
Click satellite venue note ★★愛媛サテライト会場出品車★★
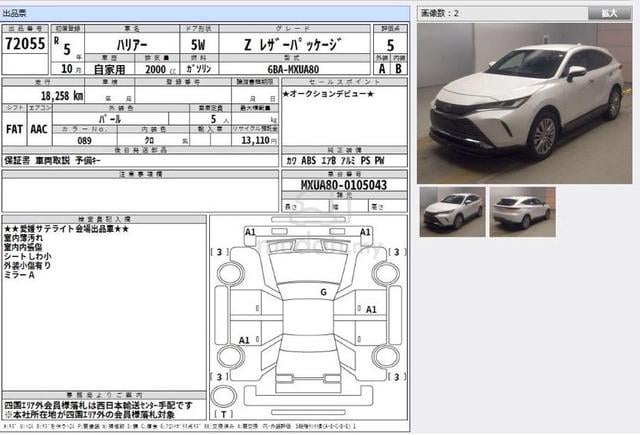[66, 229]
